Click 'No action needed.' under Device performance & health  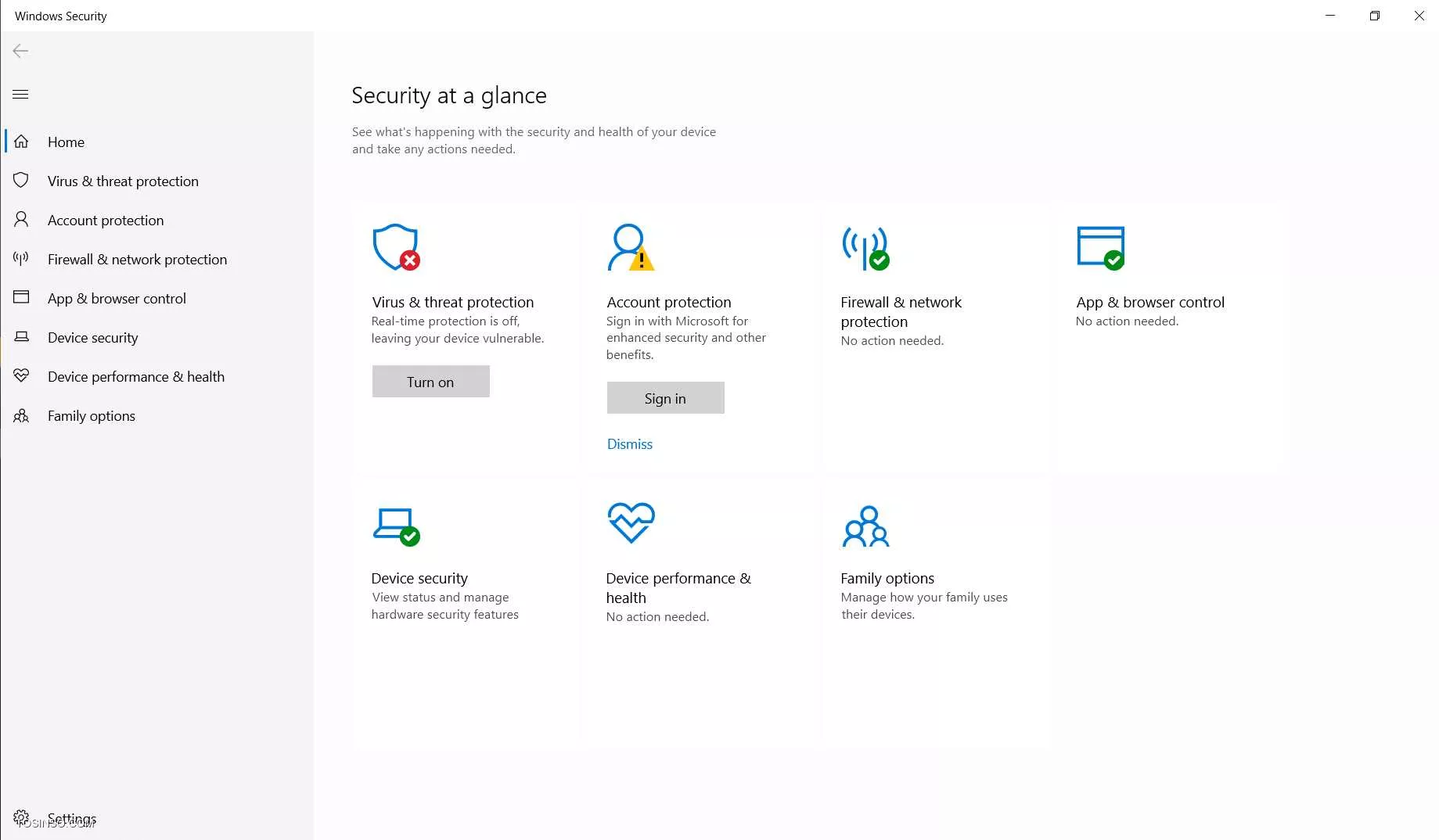point(657,616)
